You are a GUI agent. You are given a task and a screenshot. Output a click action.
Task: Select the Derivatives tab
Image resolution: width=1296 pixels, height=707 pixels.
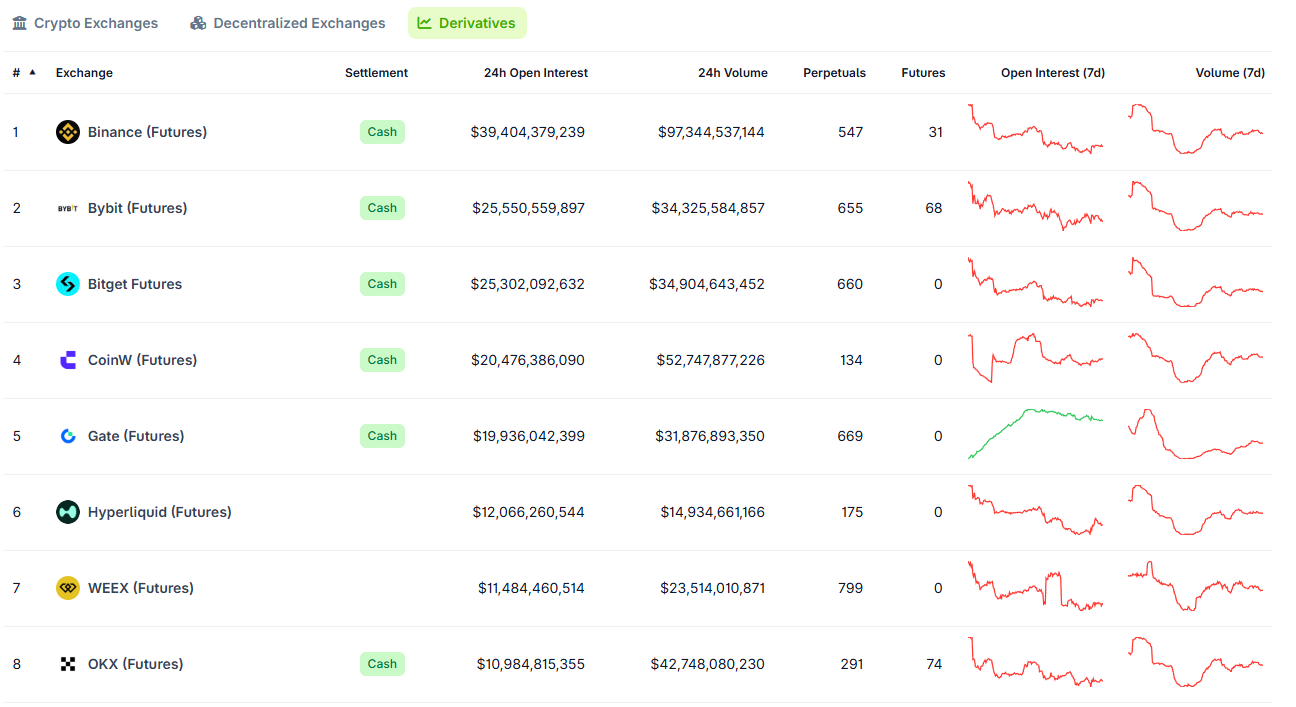tap(467, 23)
